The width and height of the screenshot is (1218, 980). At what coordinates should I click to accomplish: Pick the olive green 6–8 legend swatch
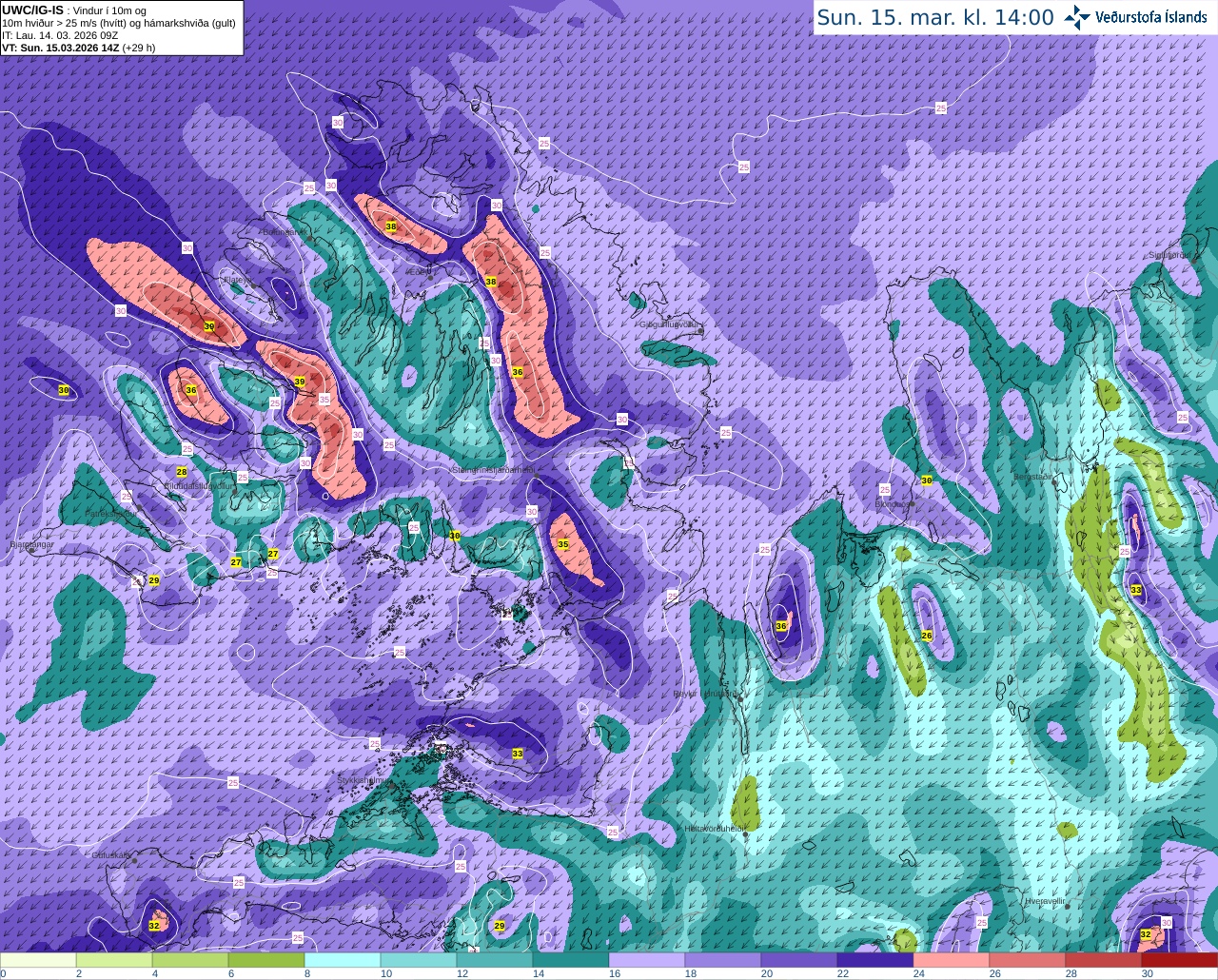[266, 960]
